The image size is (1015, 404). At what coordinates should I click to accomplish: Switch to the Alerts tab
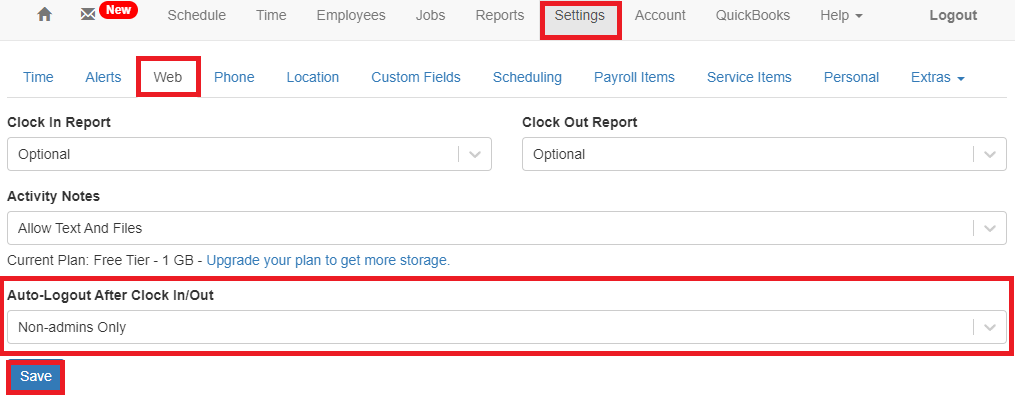tap(103, 77)
